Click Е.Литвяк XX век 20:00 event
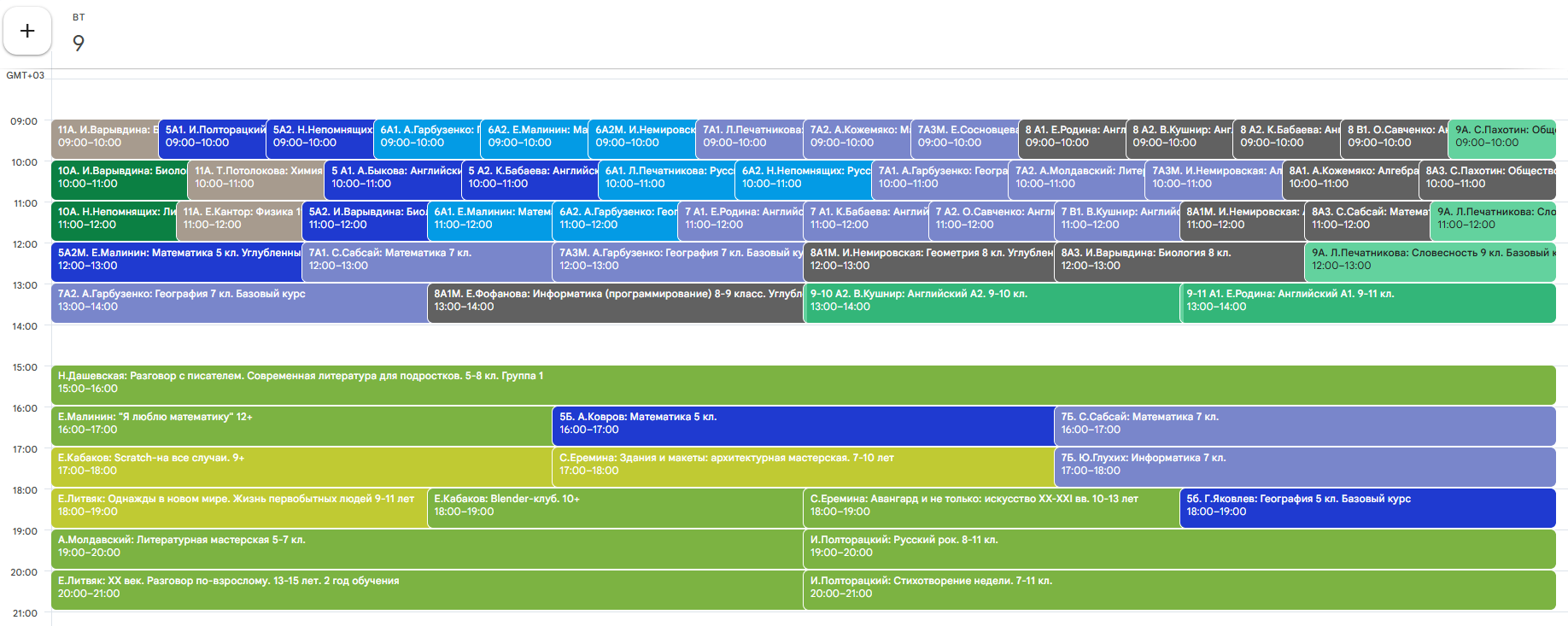This screenshot has width=1568, height=626. [x=427, y=589]
